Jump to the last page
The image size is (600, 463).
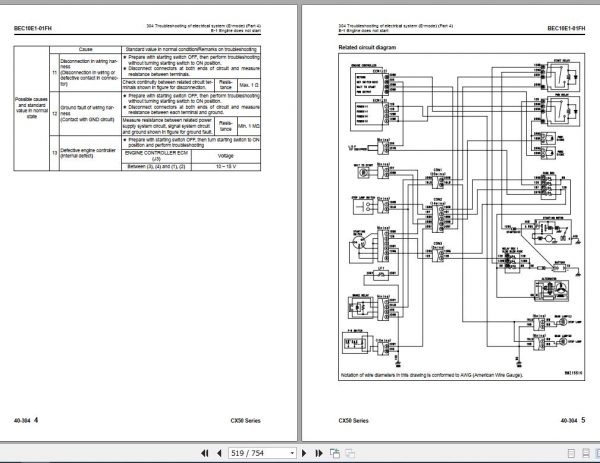click(319, 453)
